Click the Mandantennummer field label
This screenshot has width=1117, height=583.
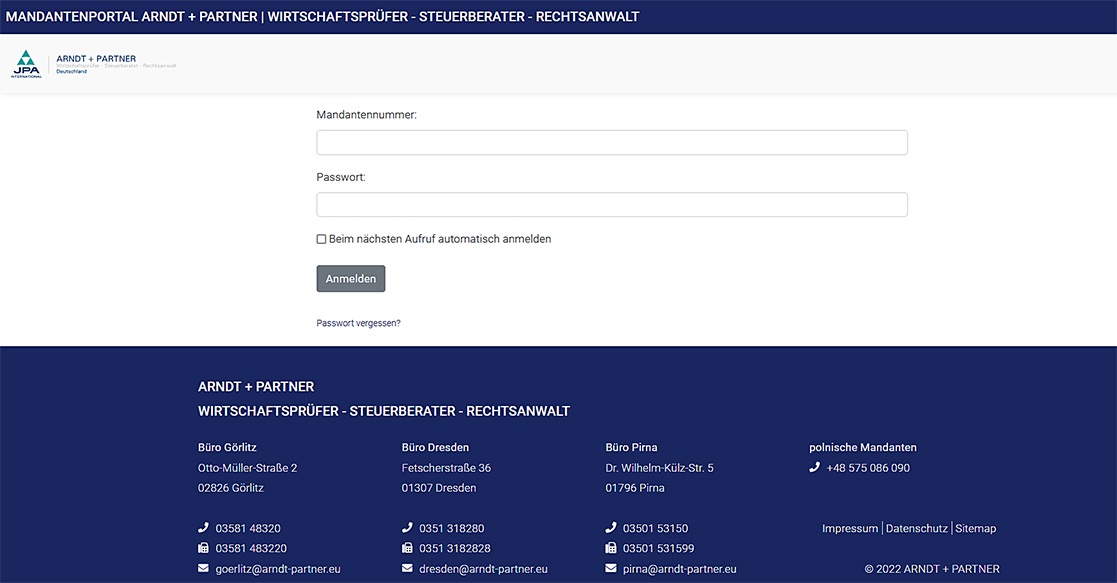pyautogui.click(x=366, y=115)
